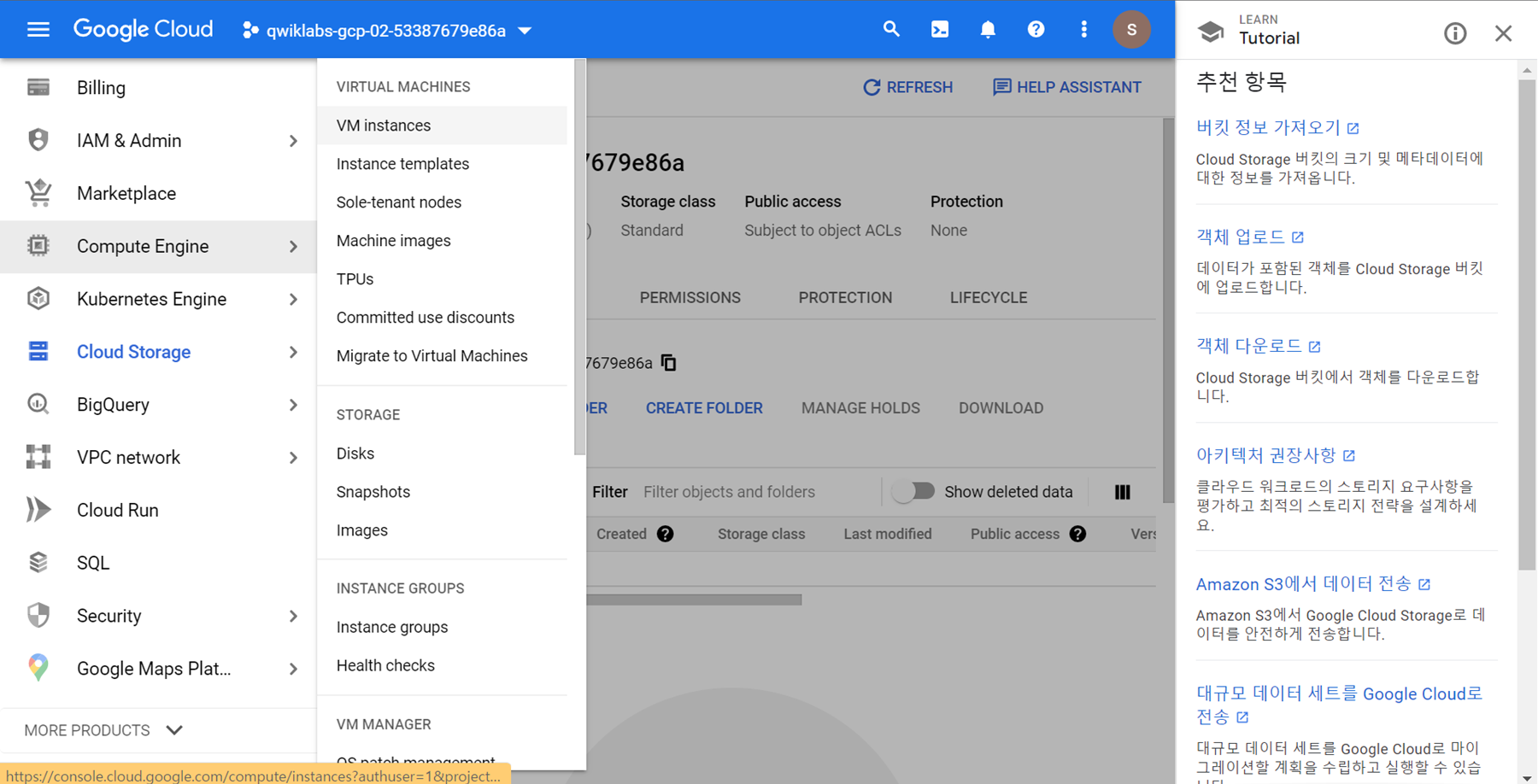Screen dimensions: 1538x784
Task: Click the Billing icon in sidebar
Action: pos(38,87)
